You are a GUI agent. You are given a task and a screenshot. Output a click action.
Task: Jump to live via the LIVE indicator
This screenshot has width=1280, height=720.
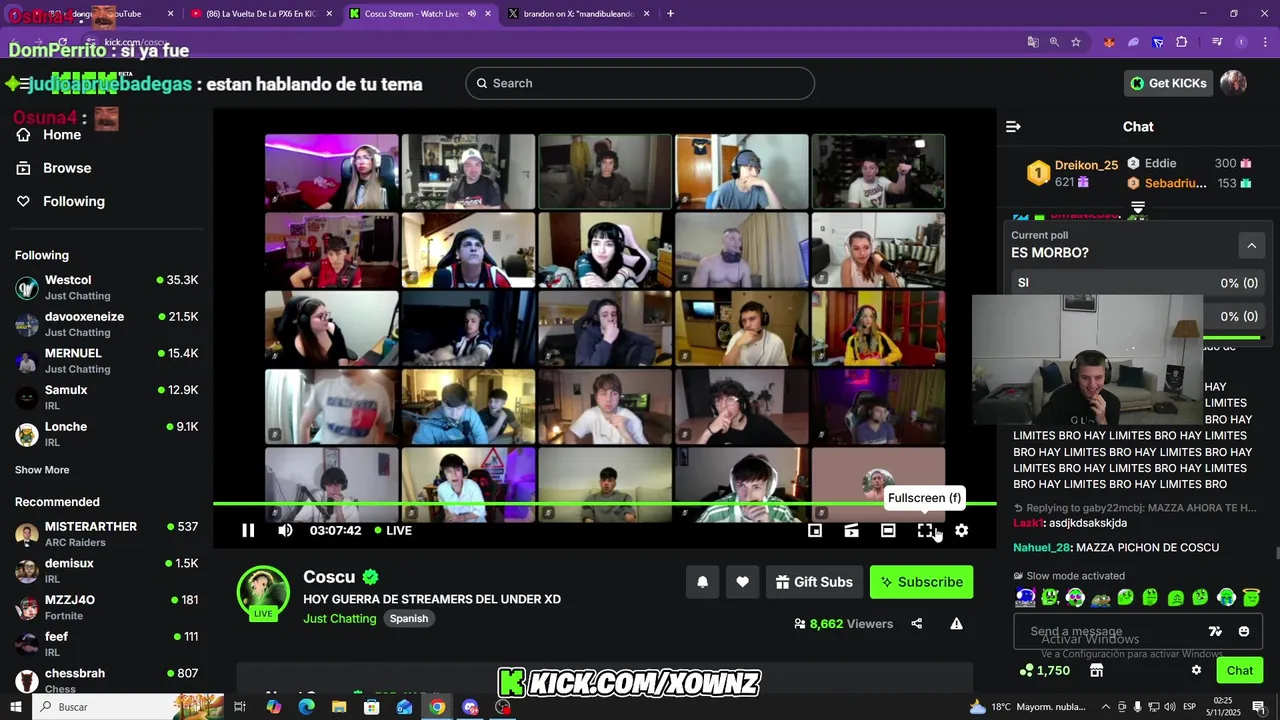point(393,530)
